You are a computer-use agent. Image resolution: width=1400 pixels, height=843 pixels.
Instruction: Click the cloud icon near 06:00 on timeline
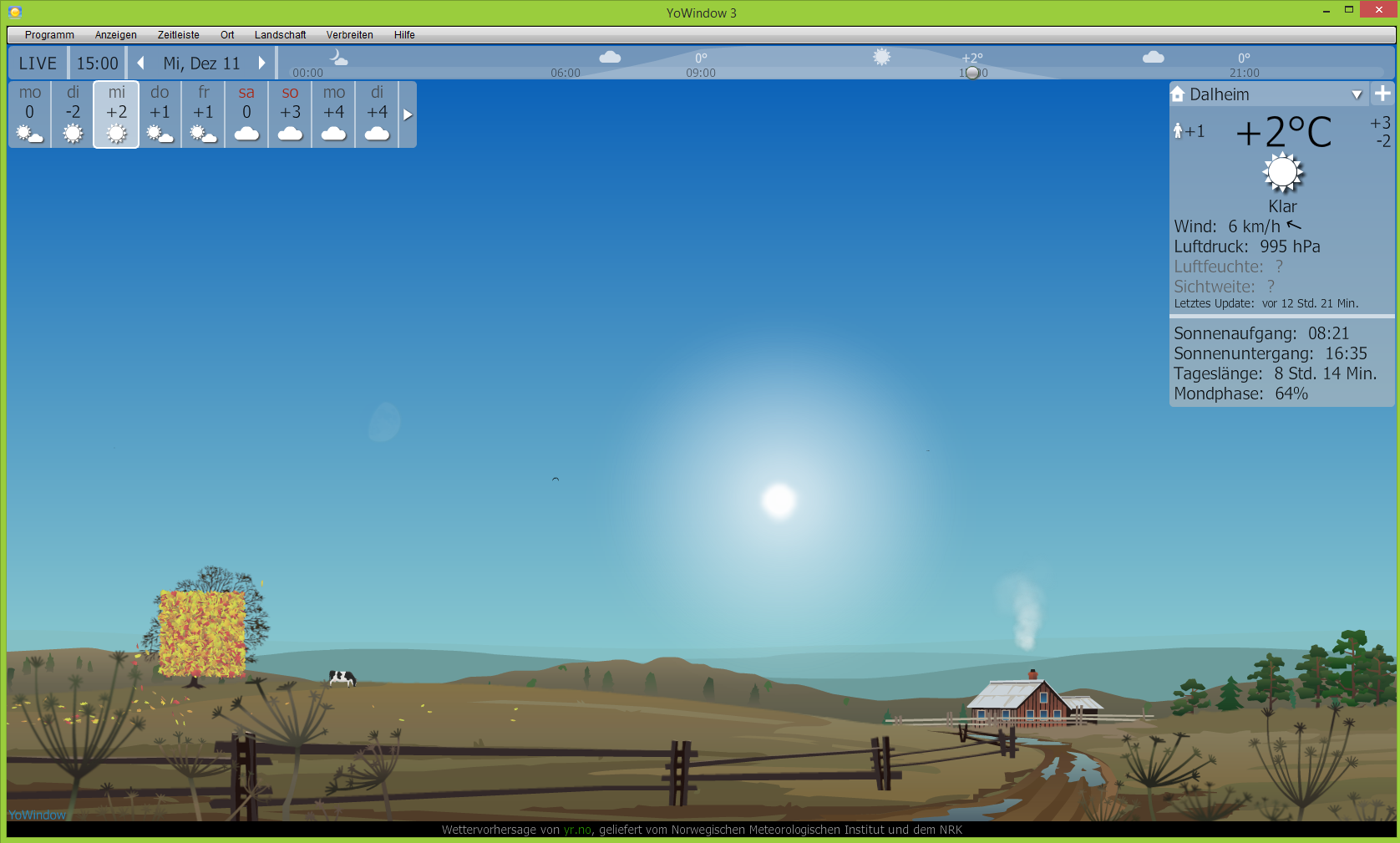(x=610, y=57)
